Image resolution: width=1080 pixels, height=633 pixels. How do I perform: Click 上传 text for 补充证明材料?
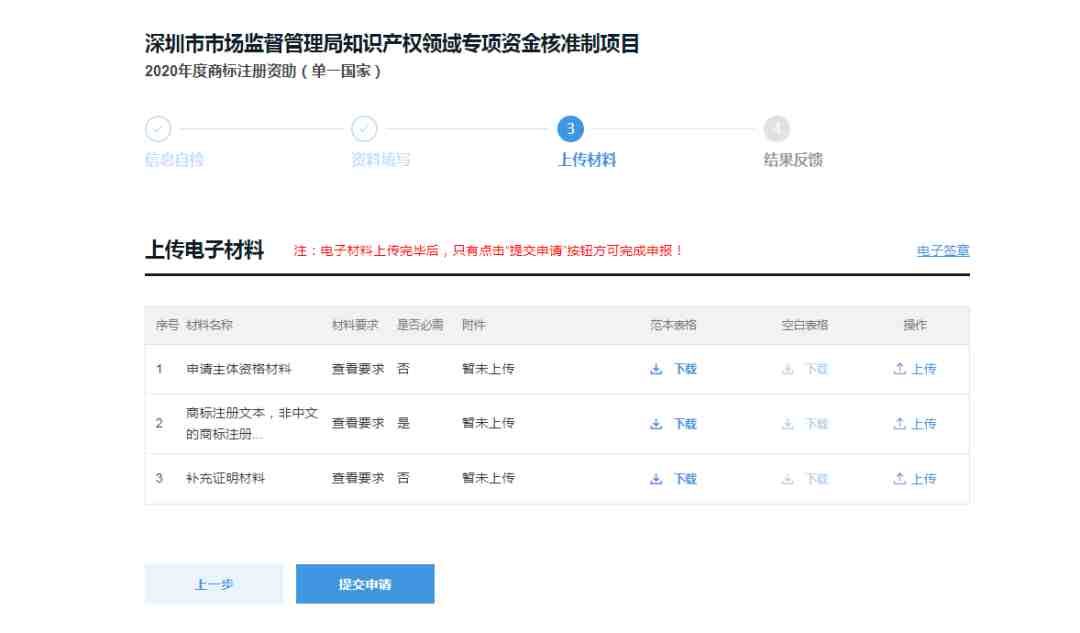[924, 479]
